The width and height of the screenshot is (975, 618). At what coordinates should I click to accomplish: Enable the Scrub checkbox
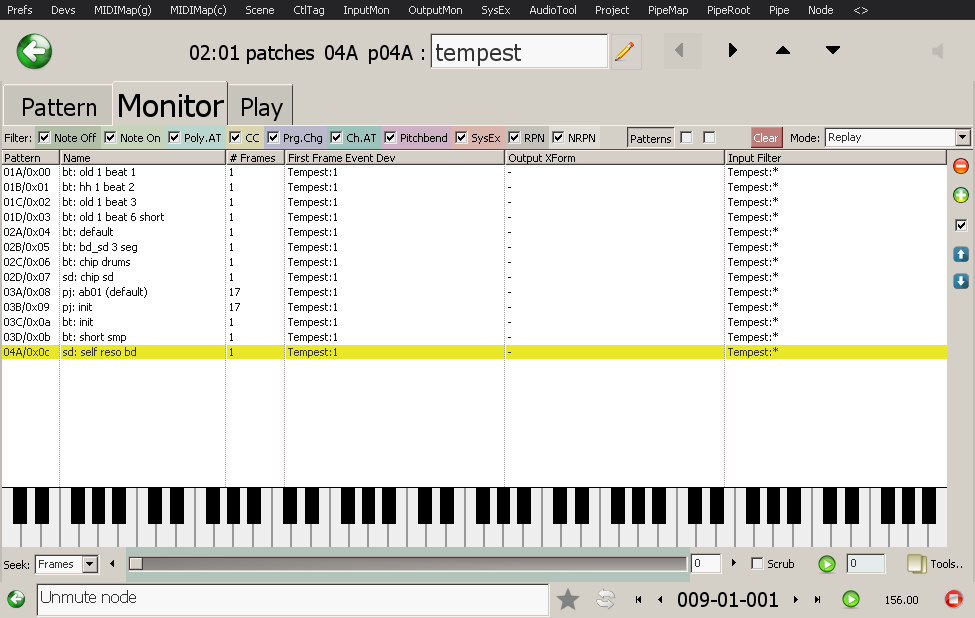point(757,564)
